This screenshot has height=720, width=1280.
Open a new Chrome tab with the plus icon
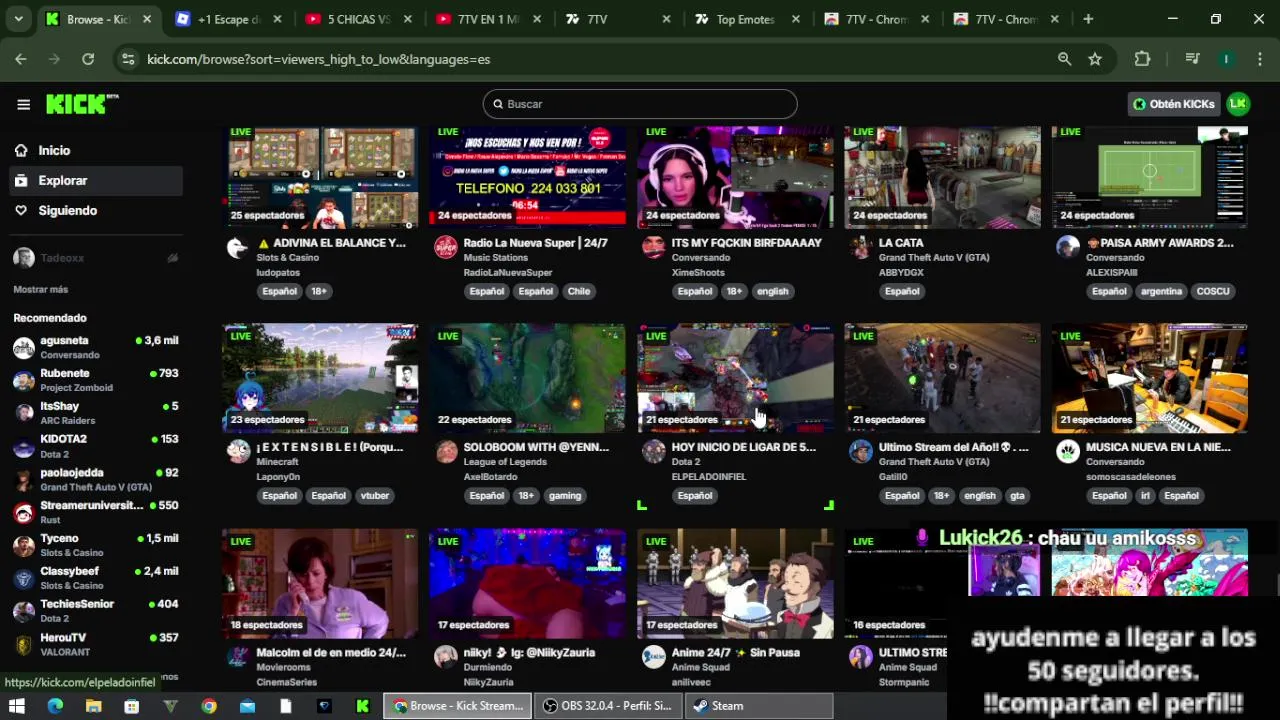(x=1088, y=19)
